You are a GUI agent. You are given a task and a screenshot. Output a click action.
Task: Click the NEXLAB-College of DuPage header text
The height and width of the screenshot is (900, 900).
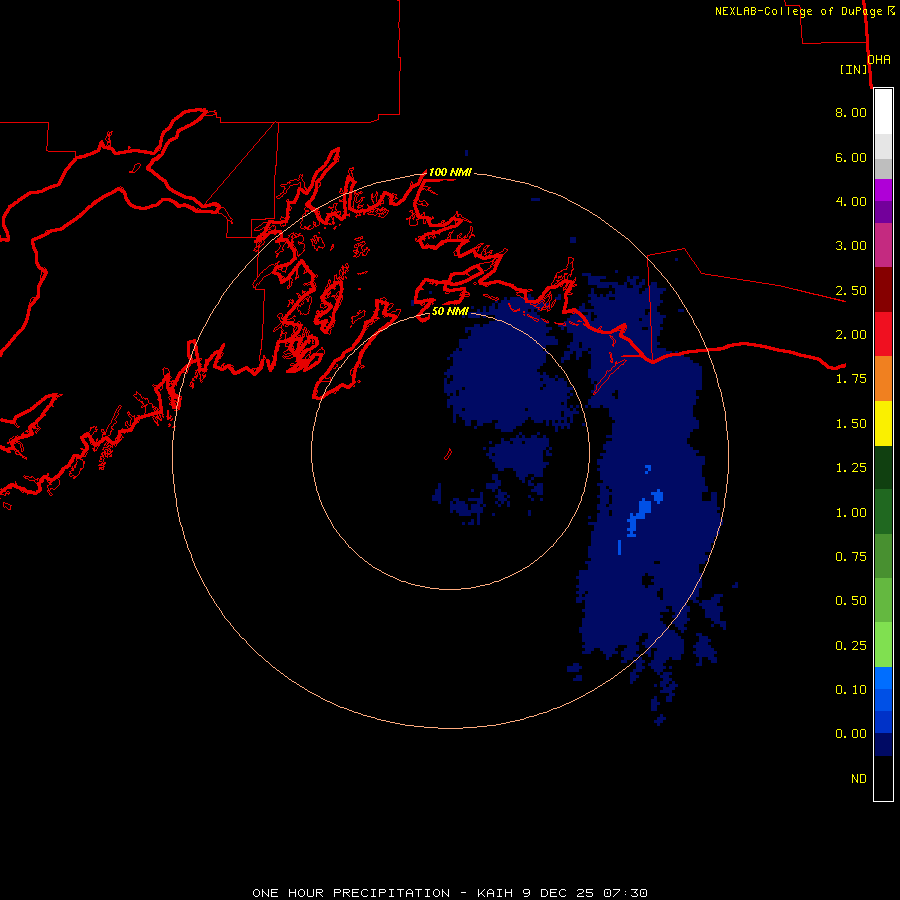click(804, 11)
